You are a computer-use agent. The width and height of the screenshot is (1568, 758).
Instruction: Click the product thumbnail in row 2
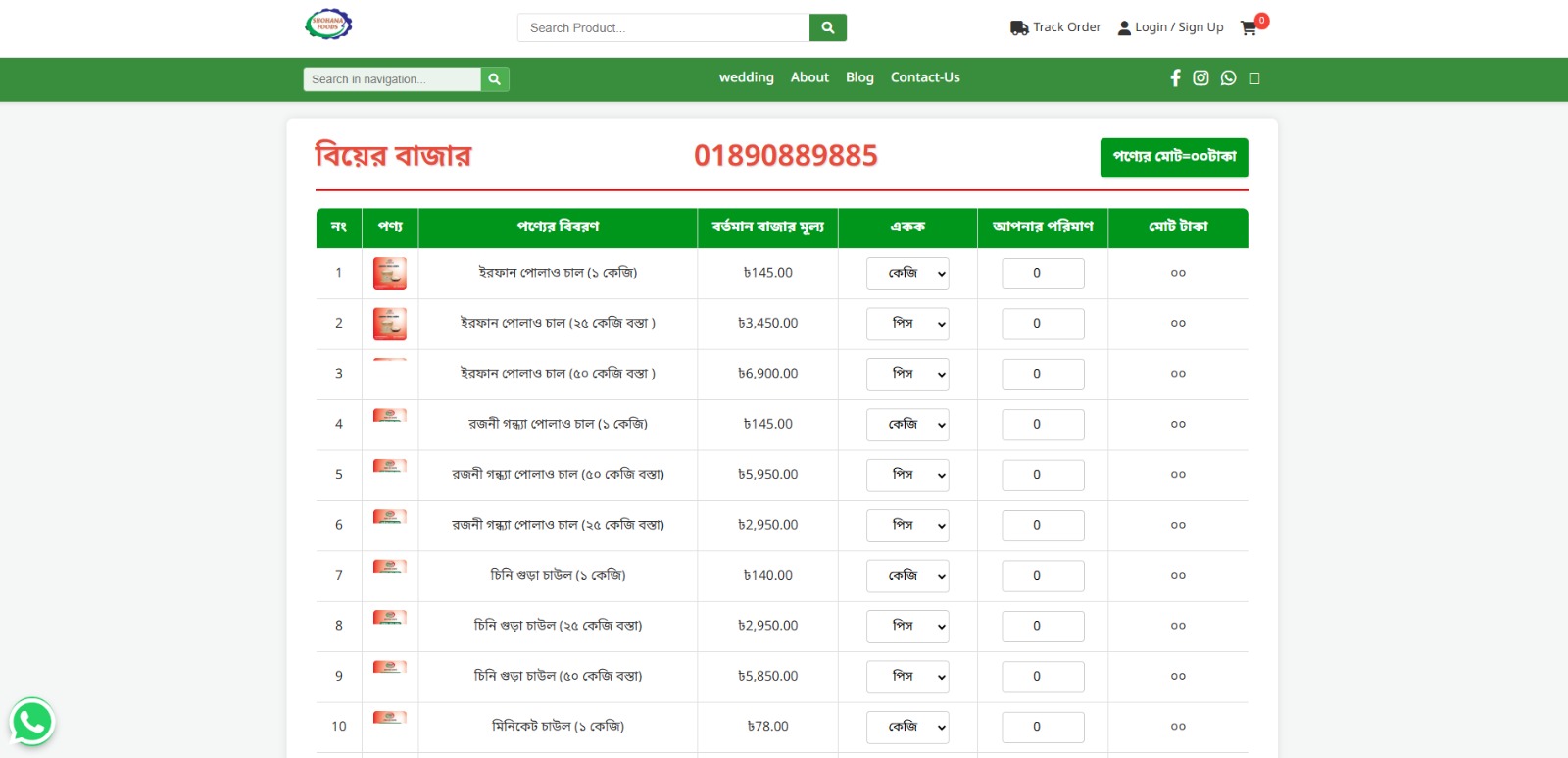[389, 324]
